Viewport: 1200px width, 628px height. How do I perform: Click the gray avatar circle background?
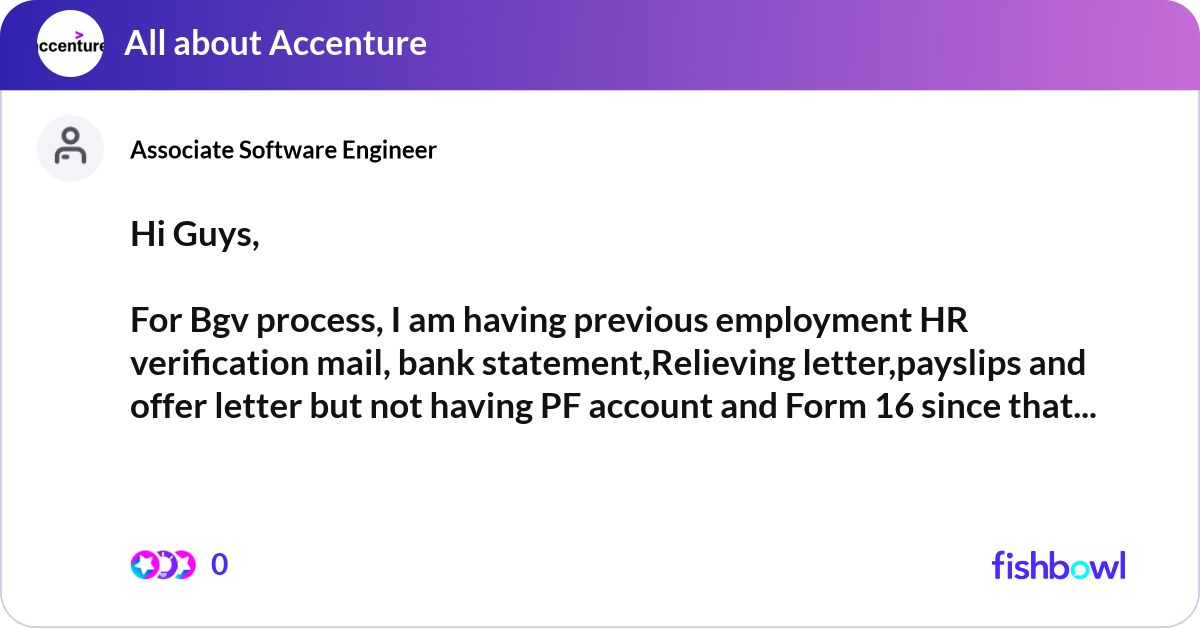(70, 148)
